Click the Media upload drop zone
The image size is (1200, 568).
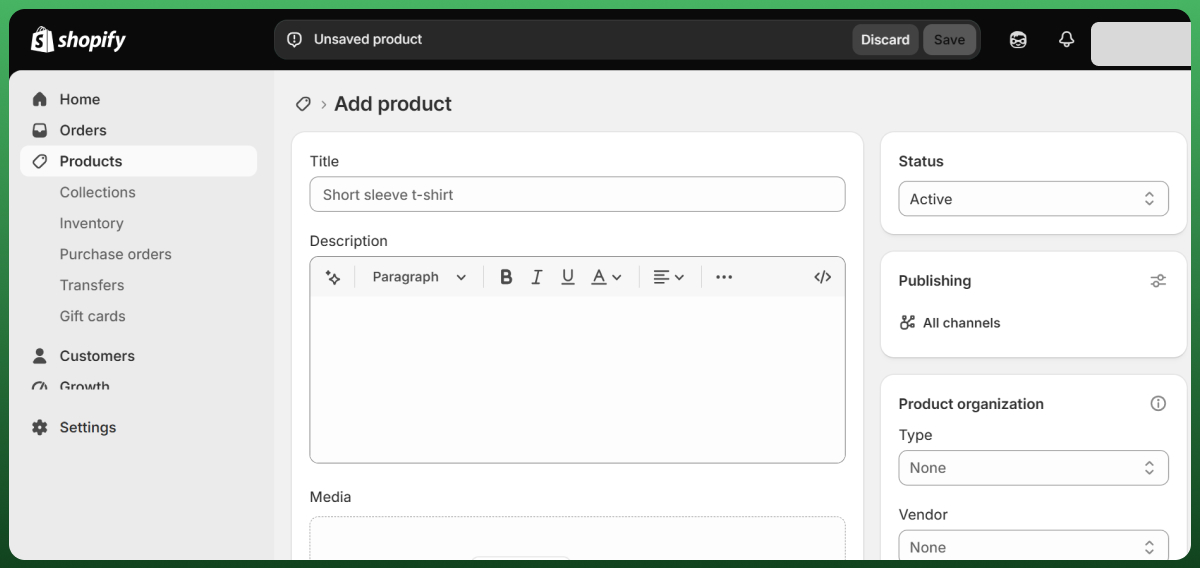577,538
